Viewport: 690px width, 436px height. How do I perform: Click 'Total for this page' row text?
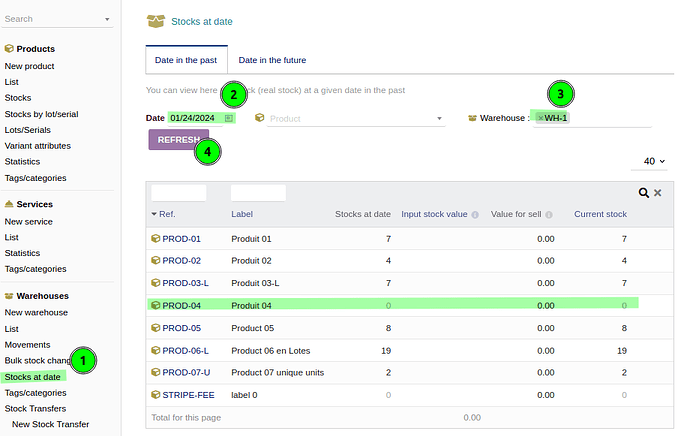point(186,418)
